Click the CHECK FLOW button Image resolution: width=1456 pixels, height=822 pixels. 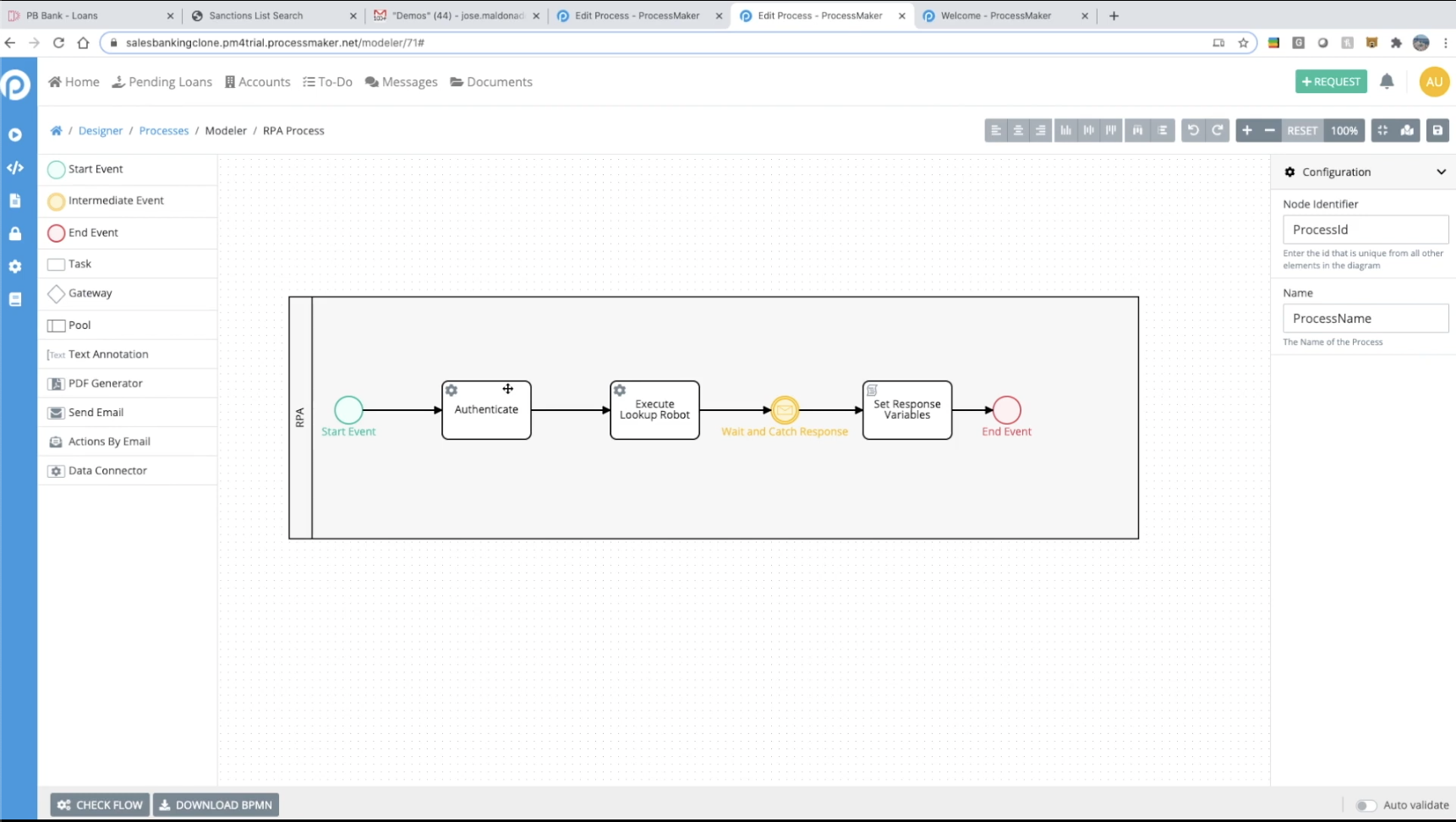tap(99, 804)
